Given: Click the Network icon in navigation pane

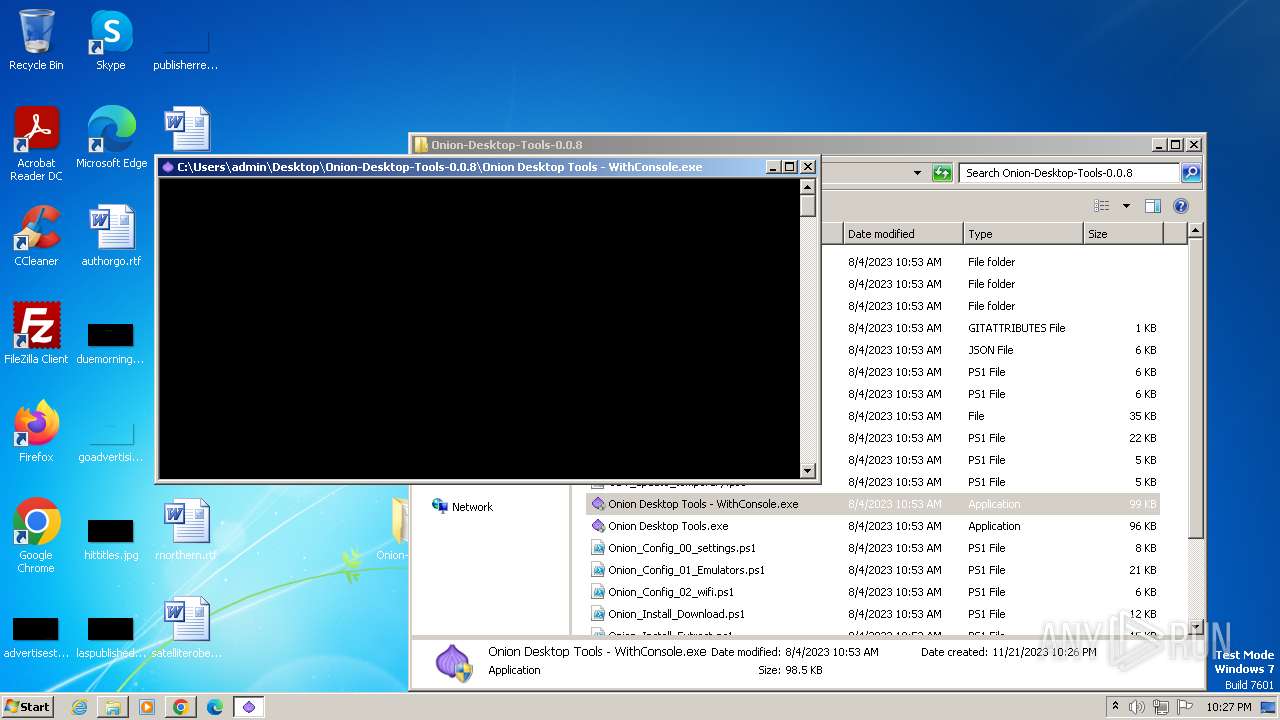Looking at the screenshot, I should (x=440, y=506).
